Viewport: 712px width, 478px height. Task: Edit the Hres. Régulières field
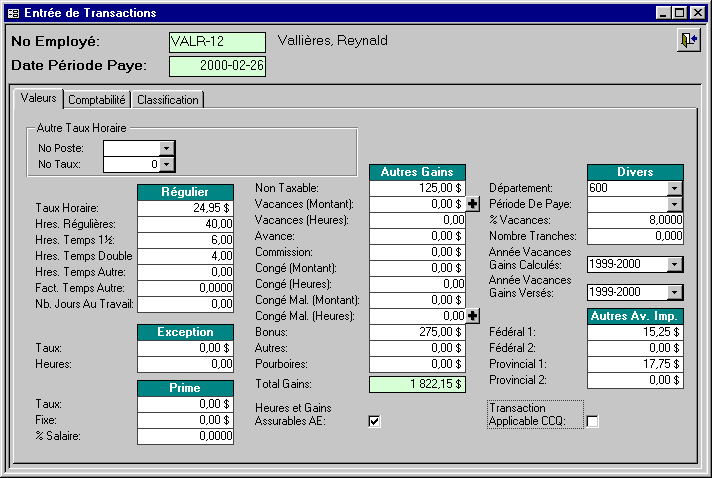point(185,224)
